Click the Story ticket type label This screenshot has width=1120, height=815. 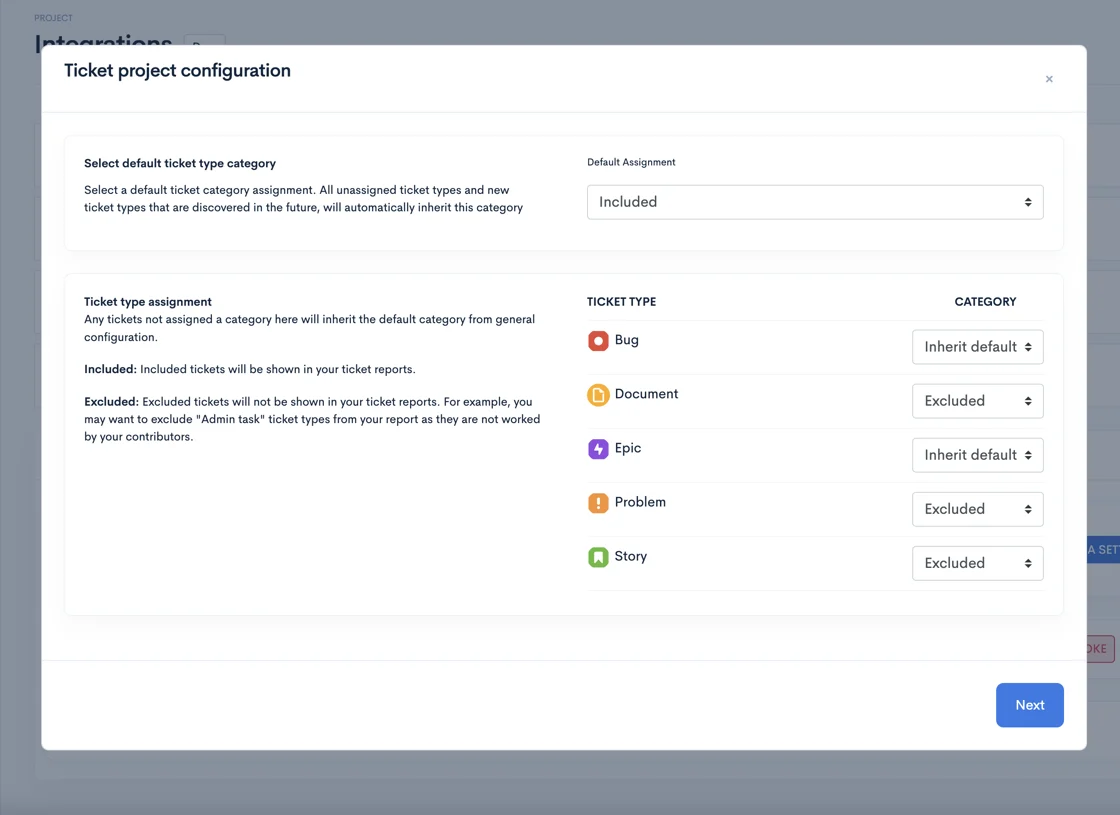click(631, 556)
